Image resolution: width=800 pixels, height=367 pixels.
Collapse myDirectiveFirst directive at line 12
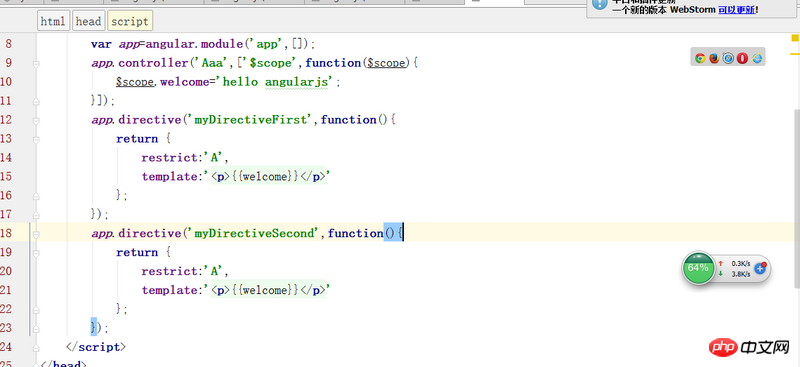[x=36, y=121]
